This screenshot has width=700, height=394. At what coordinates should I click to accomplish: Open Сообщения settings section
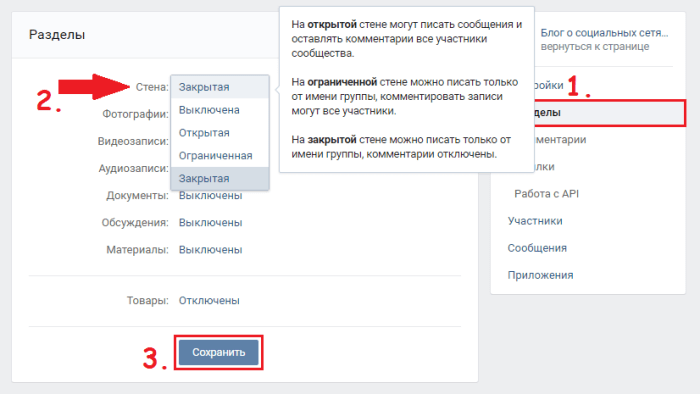[537, 248]
